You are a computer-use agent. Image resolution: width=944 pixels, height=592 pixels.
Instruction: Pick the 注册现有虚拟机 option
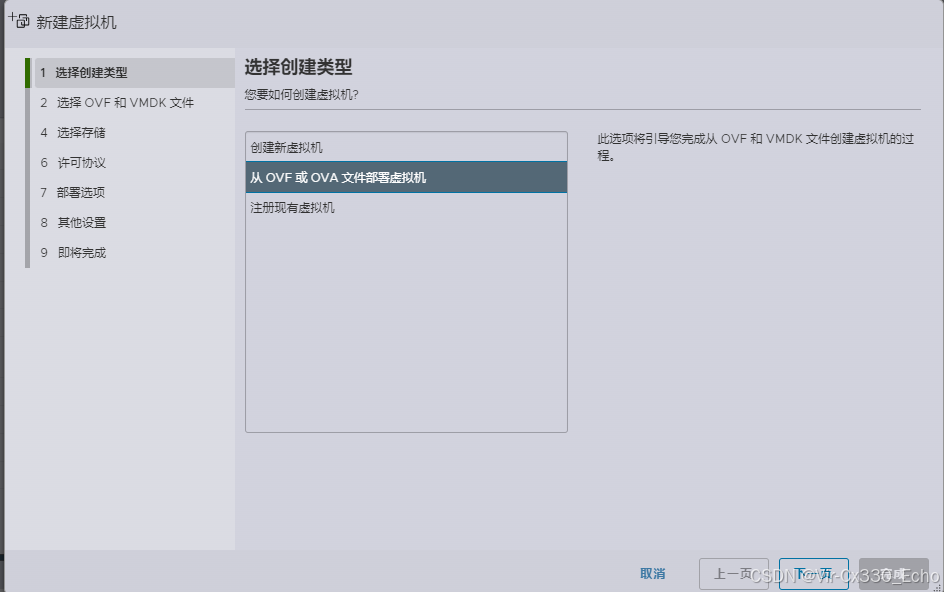pos(406,208)
